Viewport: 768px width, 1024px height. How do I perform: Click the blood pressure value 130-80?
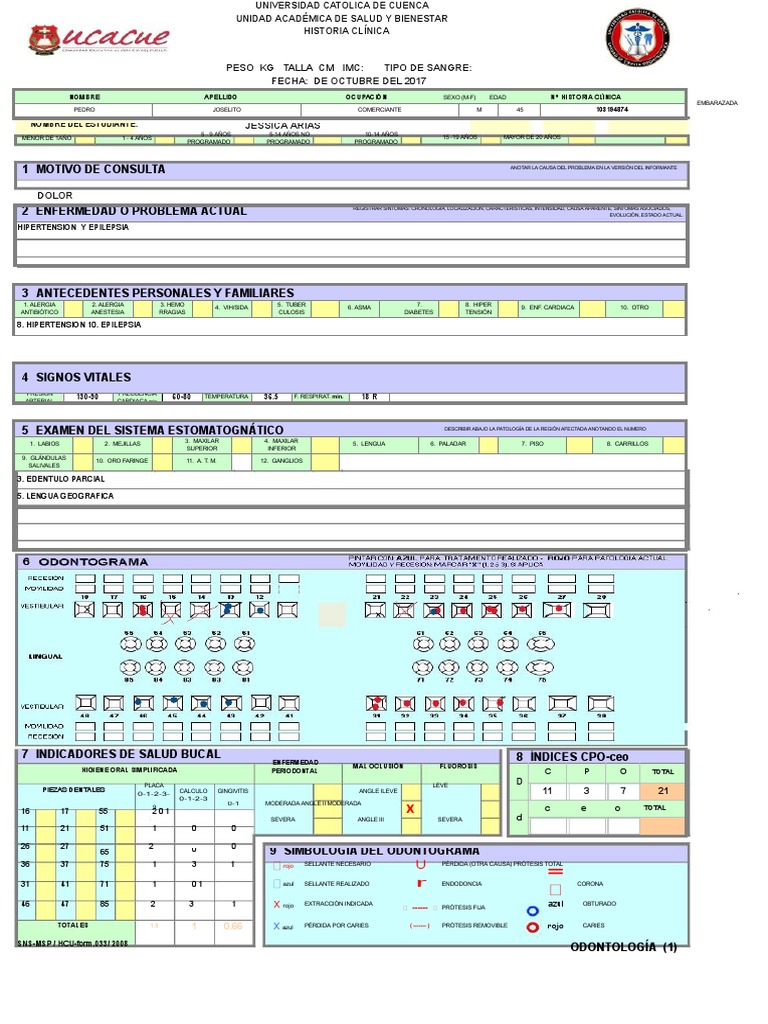[88, 396]
